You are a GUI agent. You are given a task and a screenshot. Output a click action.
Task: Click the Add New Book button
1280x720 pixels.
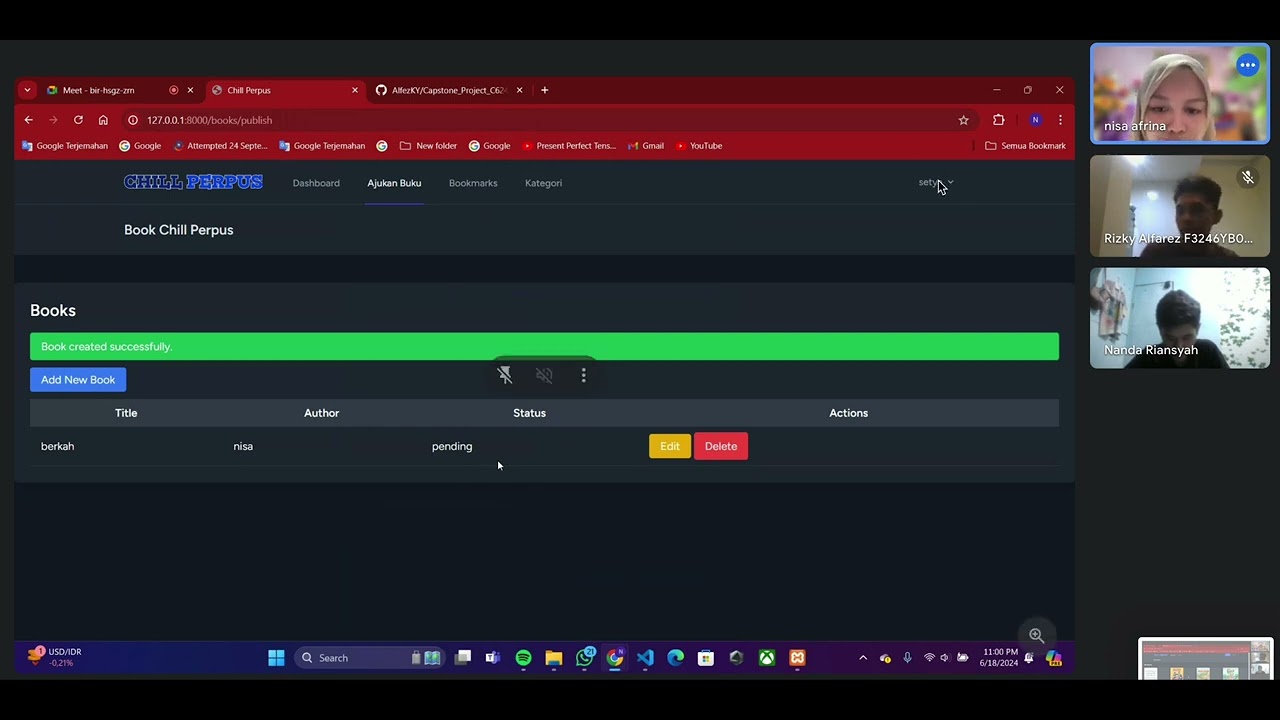pos(78,380)
